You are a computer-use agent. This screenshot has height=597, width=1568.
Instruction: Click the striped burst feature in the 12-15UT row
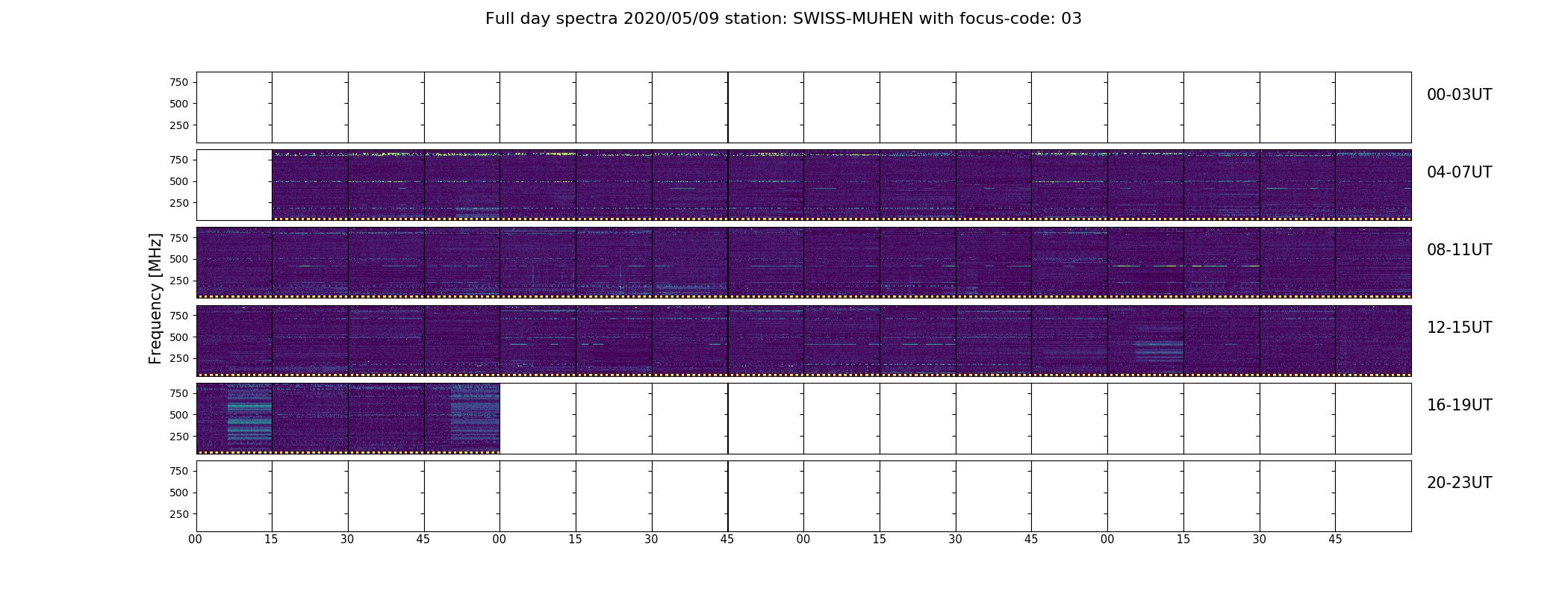pos(1159,351)
